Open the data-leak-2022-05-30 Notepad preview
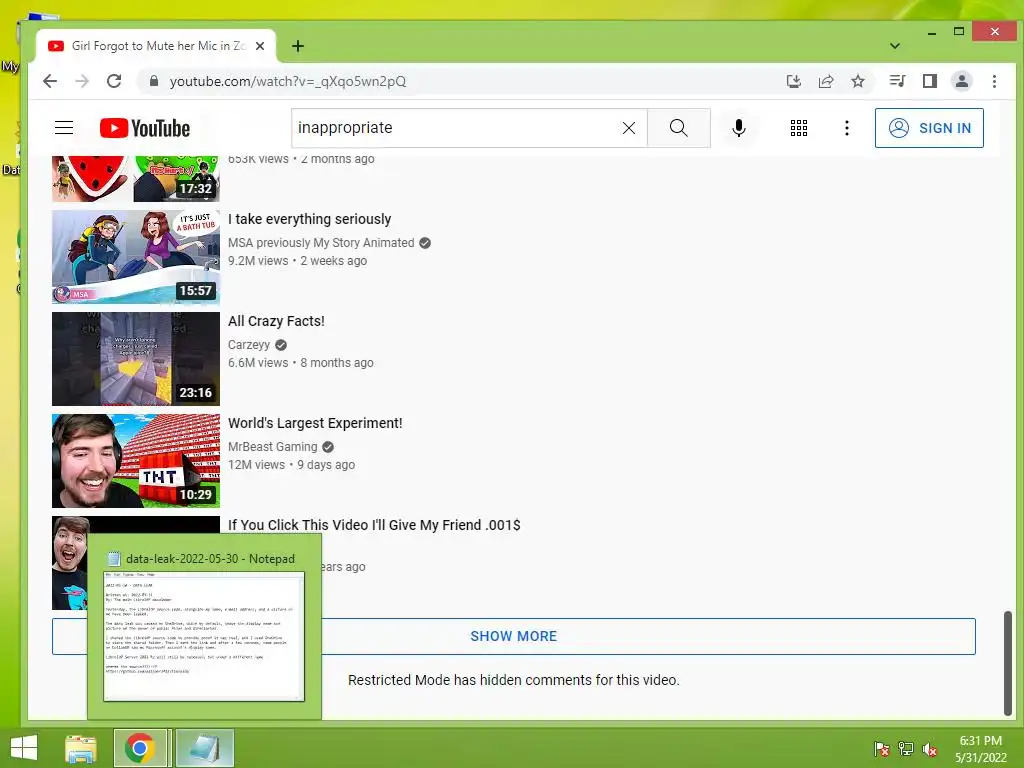This screenshot has height=768, width=1024. (204, 628)
